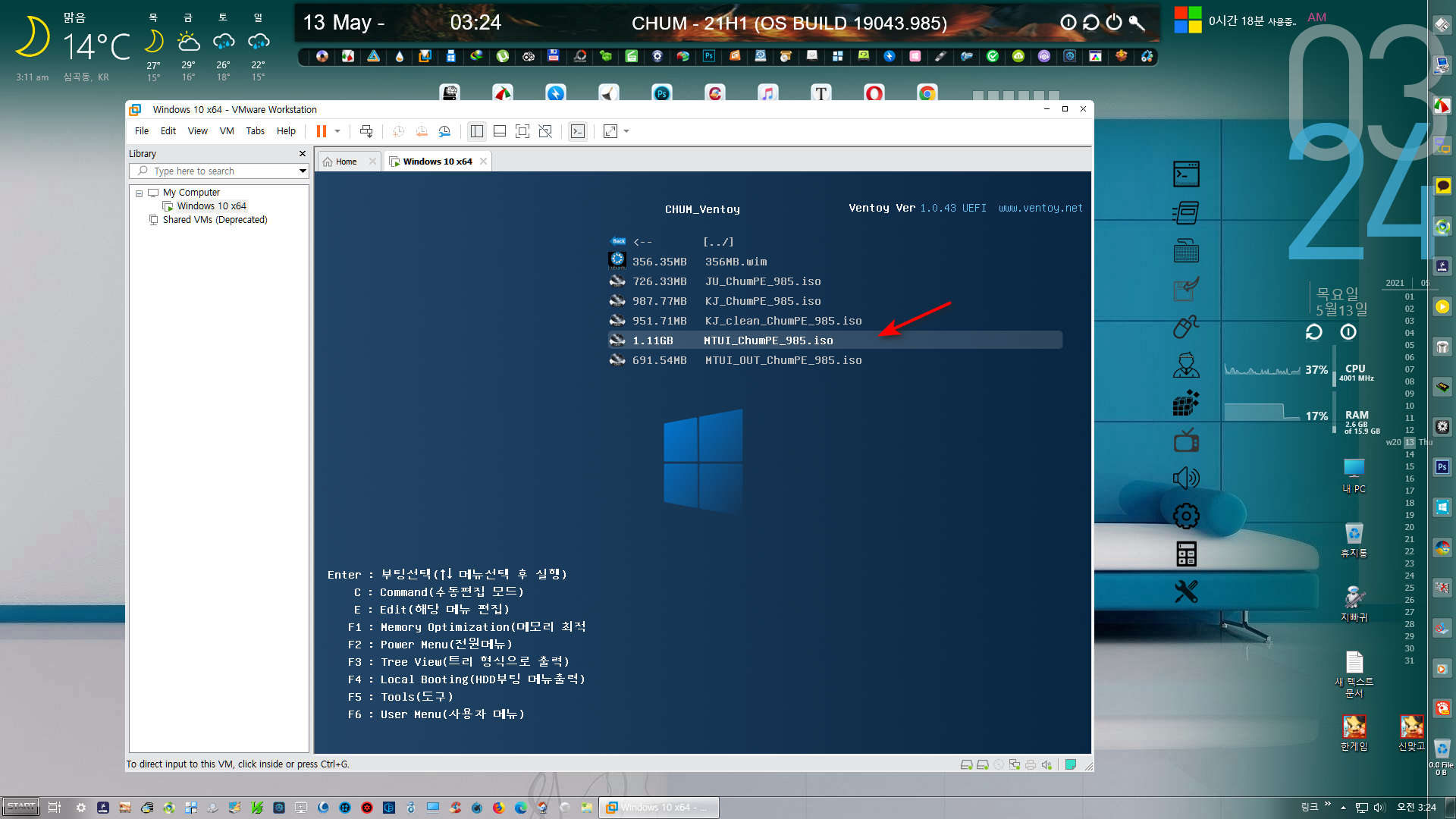Click the system tray volume icon
The image size is (1456, 819).
coord(1379,807)
